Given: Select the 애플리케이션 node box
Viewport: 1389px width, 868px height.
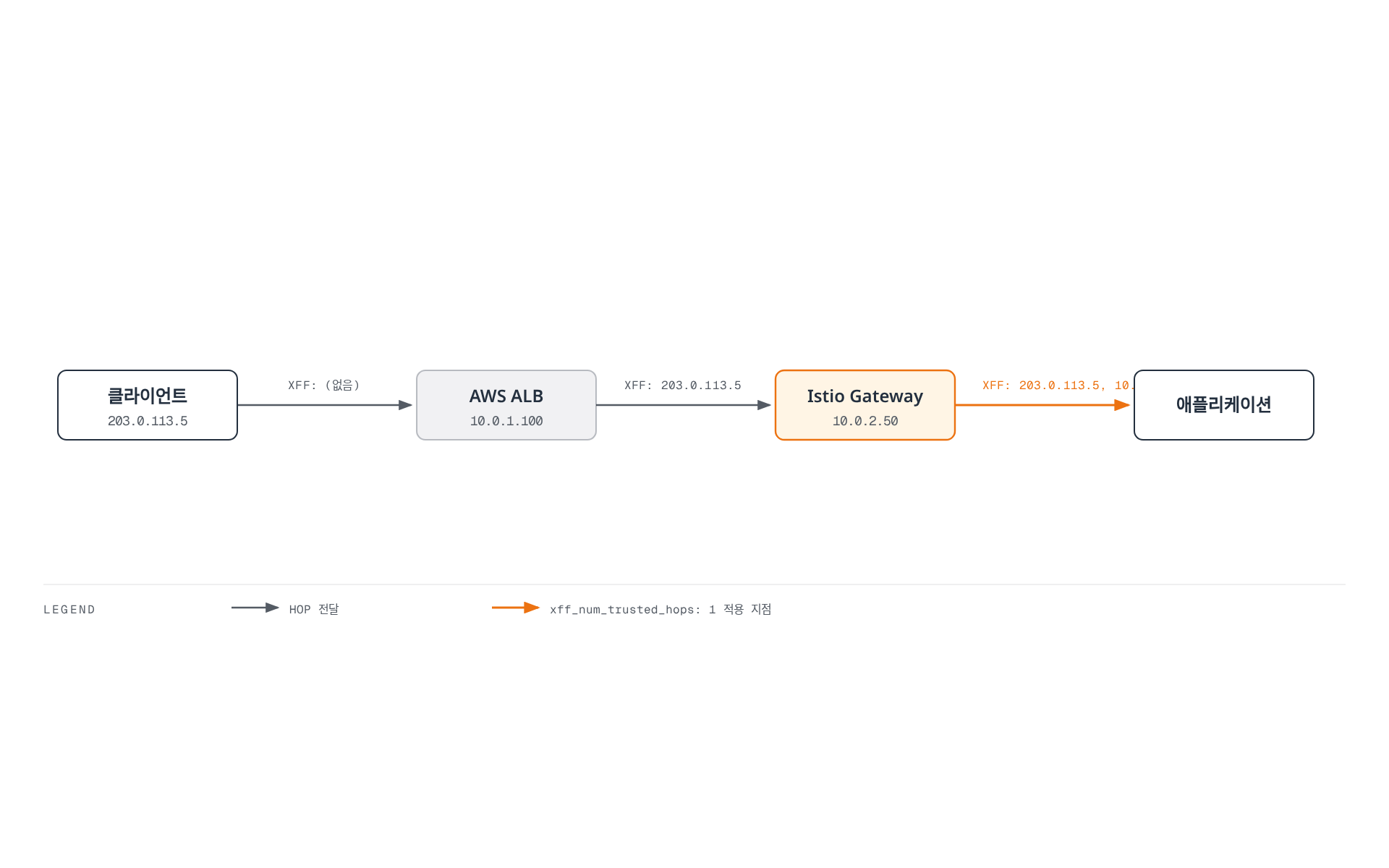Looking at the screenshot, I should 1224,405.
